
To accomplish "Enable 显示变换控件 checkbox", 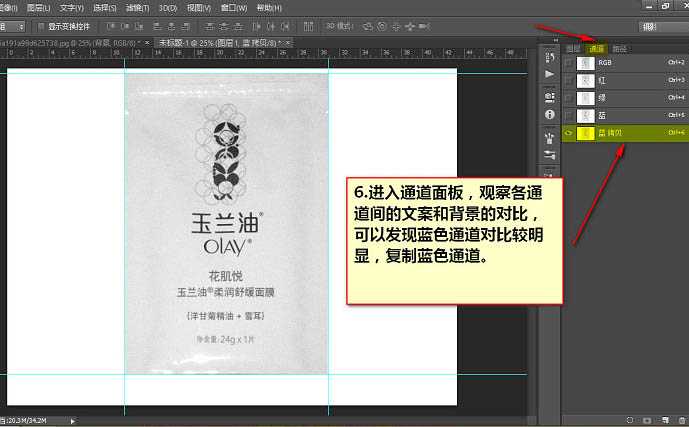I will click(x=40, y=25).
